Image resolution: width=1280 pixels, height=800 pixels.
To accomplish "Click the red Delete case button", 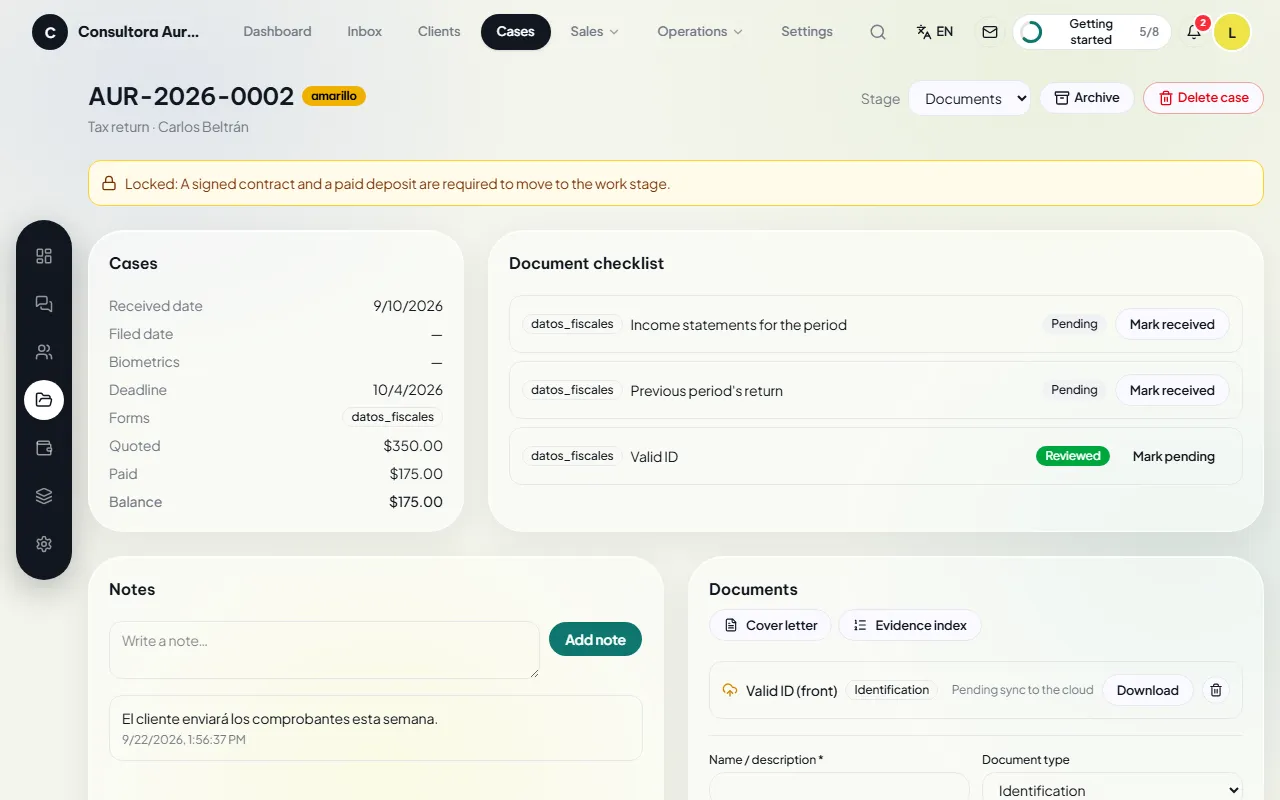I will click(1203, 98).
